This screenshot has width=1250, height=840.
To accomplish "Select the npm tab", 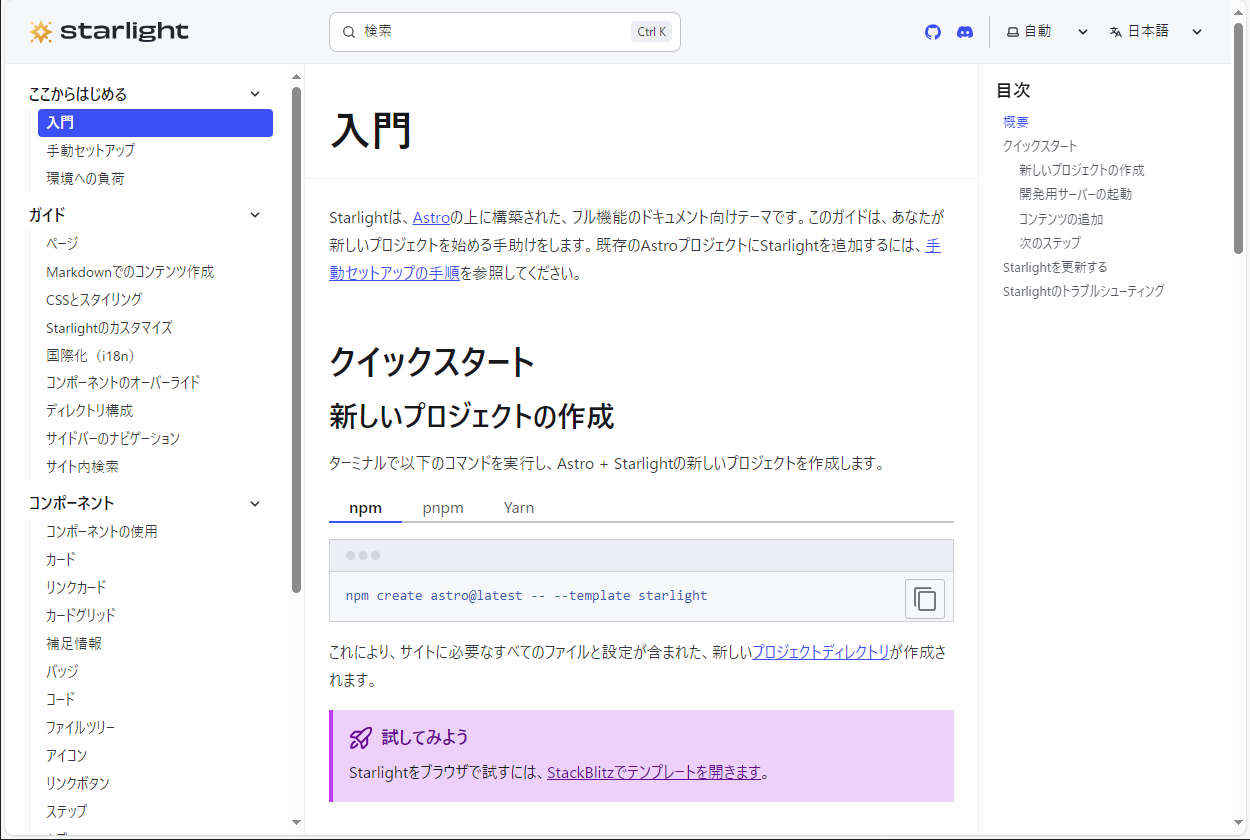I will [365, 508].
